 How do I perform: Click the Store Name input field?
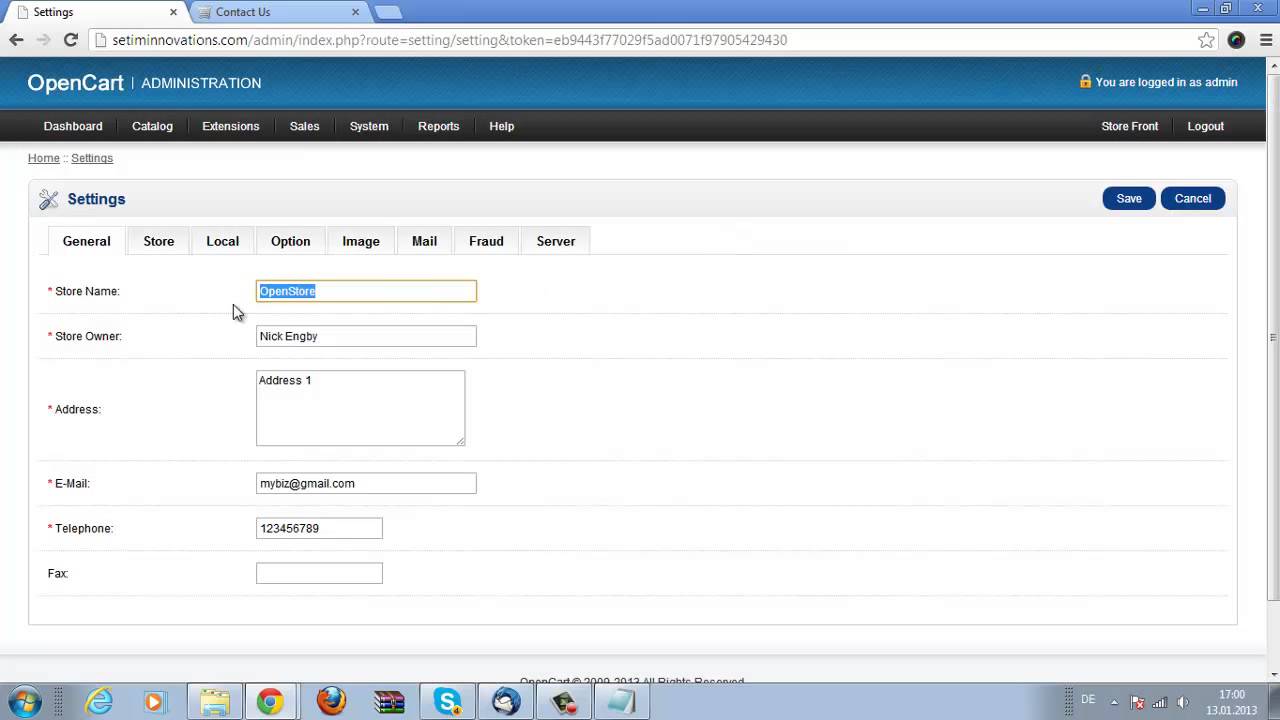[366, 291]
